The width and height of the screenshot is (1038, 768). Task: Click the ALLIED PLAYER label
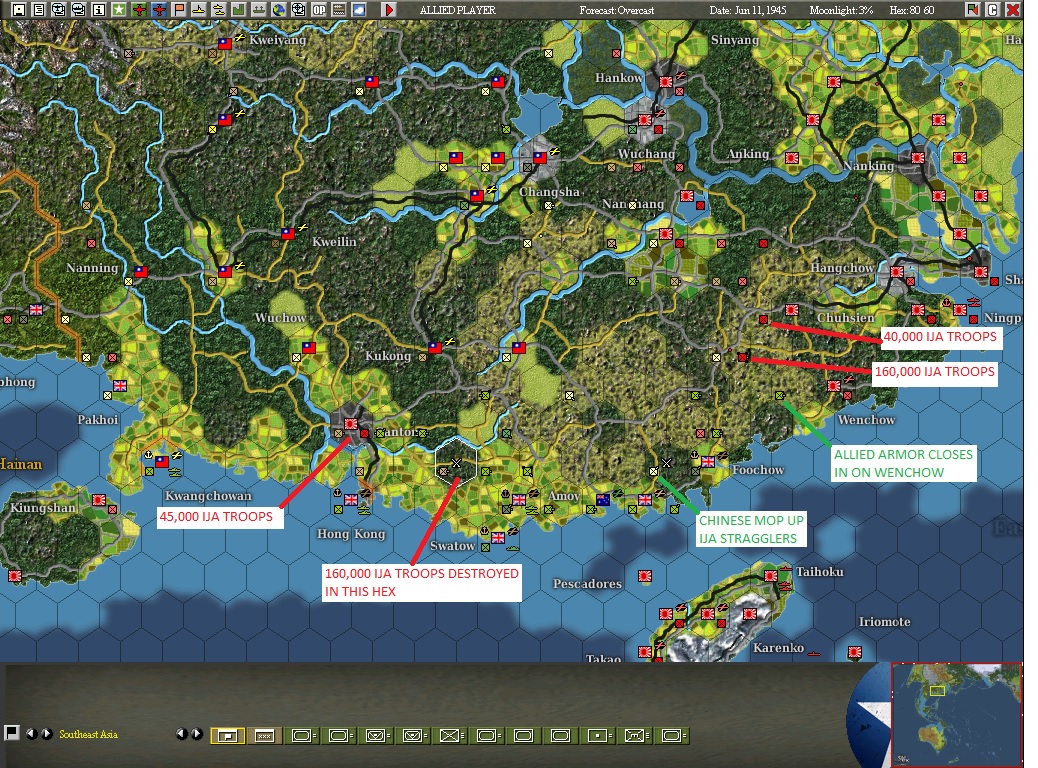[457, 10]
